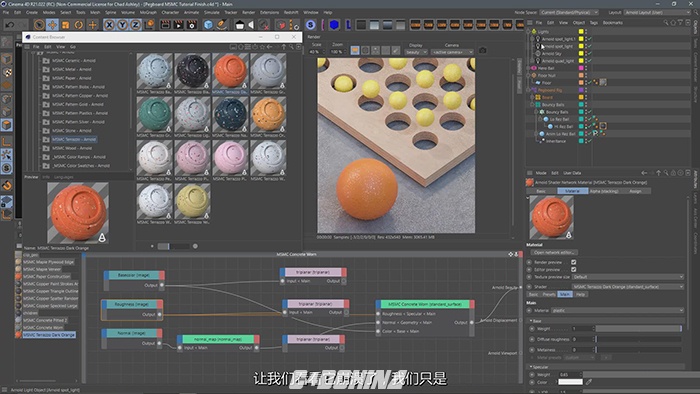Switch to Basic tab in Attributes
Image resolution: width=700 pixels, height=394 pixels.
pos(541,191)
